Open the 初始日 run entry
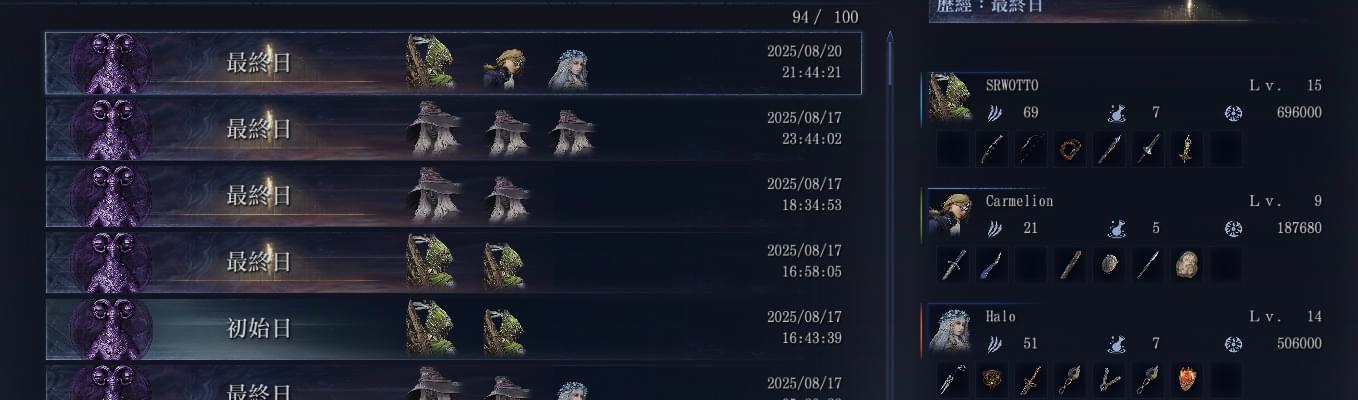The image size is (1358, 400). (x=467, y=328)
